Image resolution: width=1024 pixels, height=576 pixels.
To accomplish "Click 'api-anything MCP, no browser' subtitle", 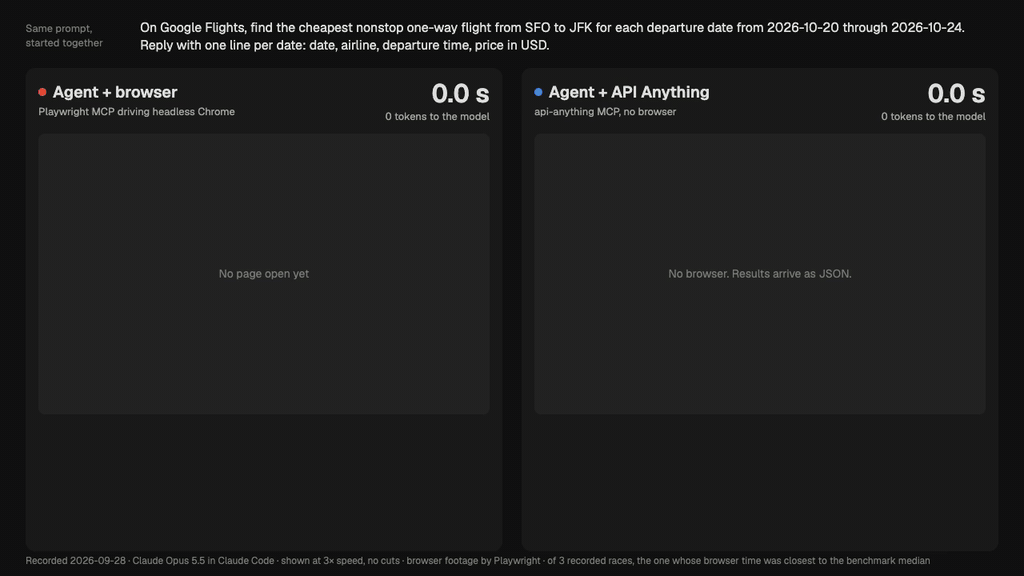I will click(605, 112).
